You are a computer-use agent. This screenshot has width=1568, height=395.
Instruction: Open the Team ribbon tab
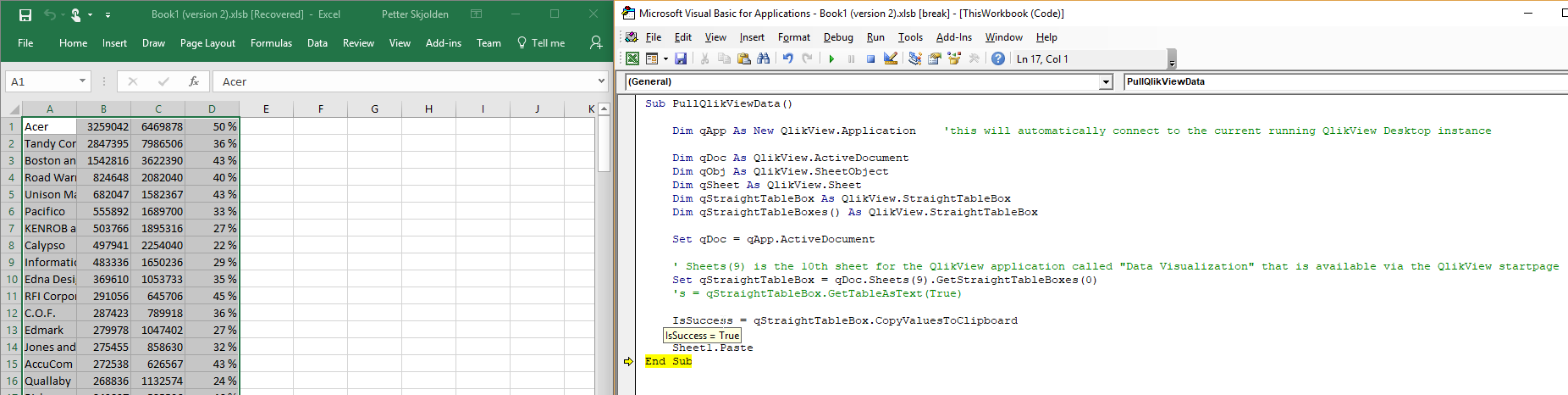(x=489, y=43)
